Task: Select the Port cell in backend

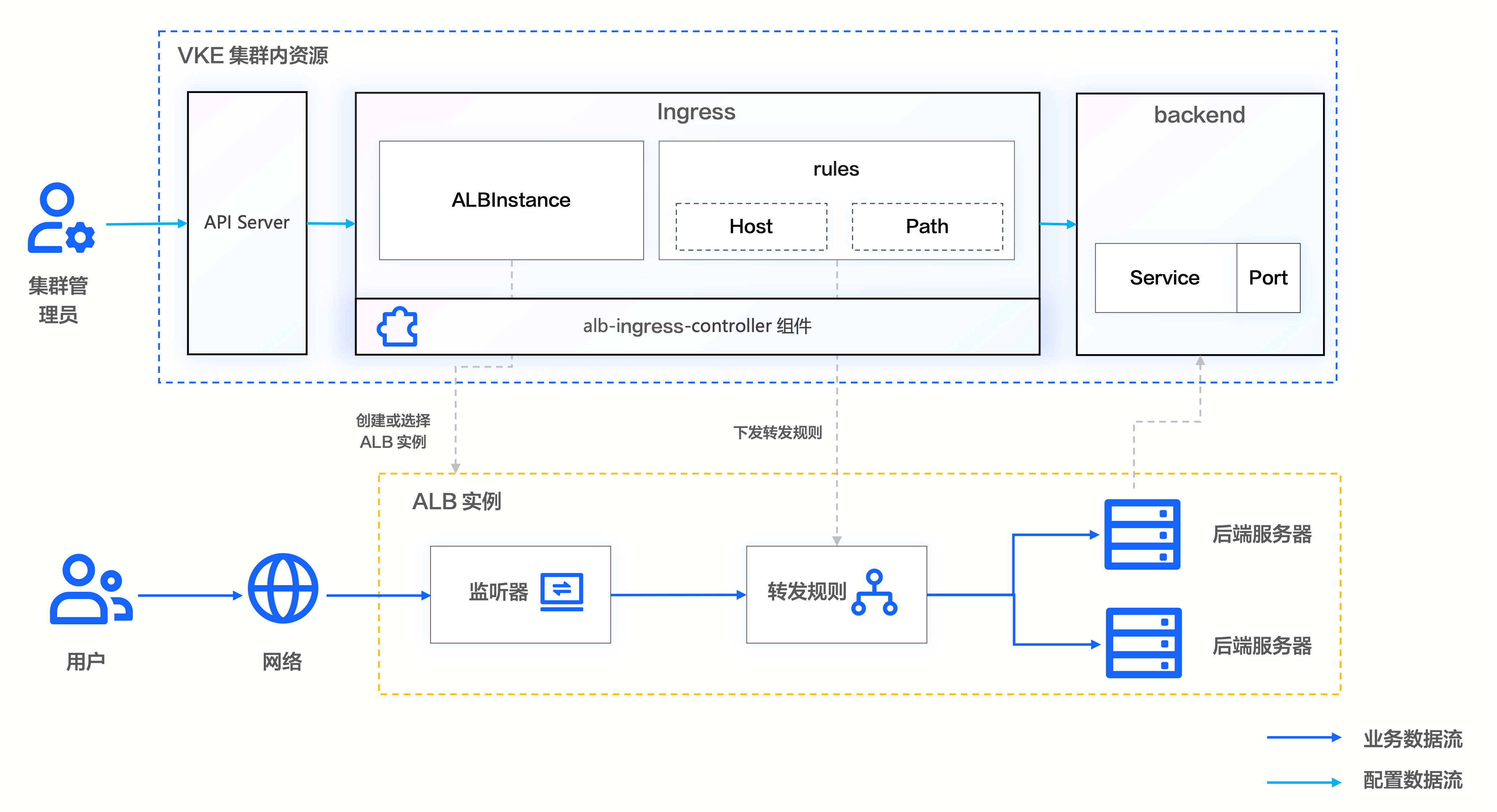Action: [x=1269, y=278]
